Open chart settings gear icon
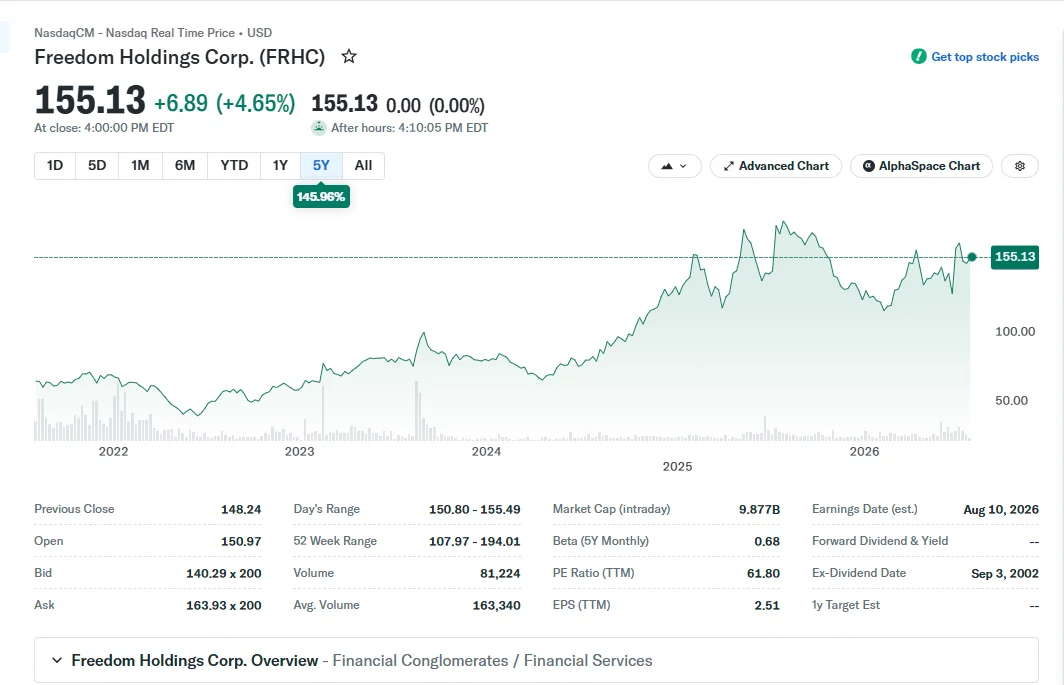Image resolution: width=1064 pixels, height=685 pixels. point(1019,166)
